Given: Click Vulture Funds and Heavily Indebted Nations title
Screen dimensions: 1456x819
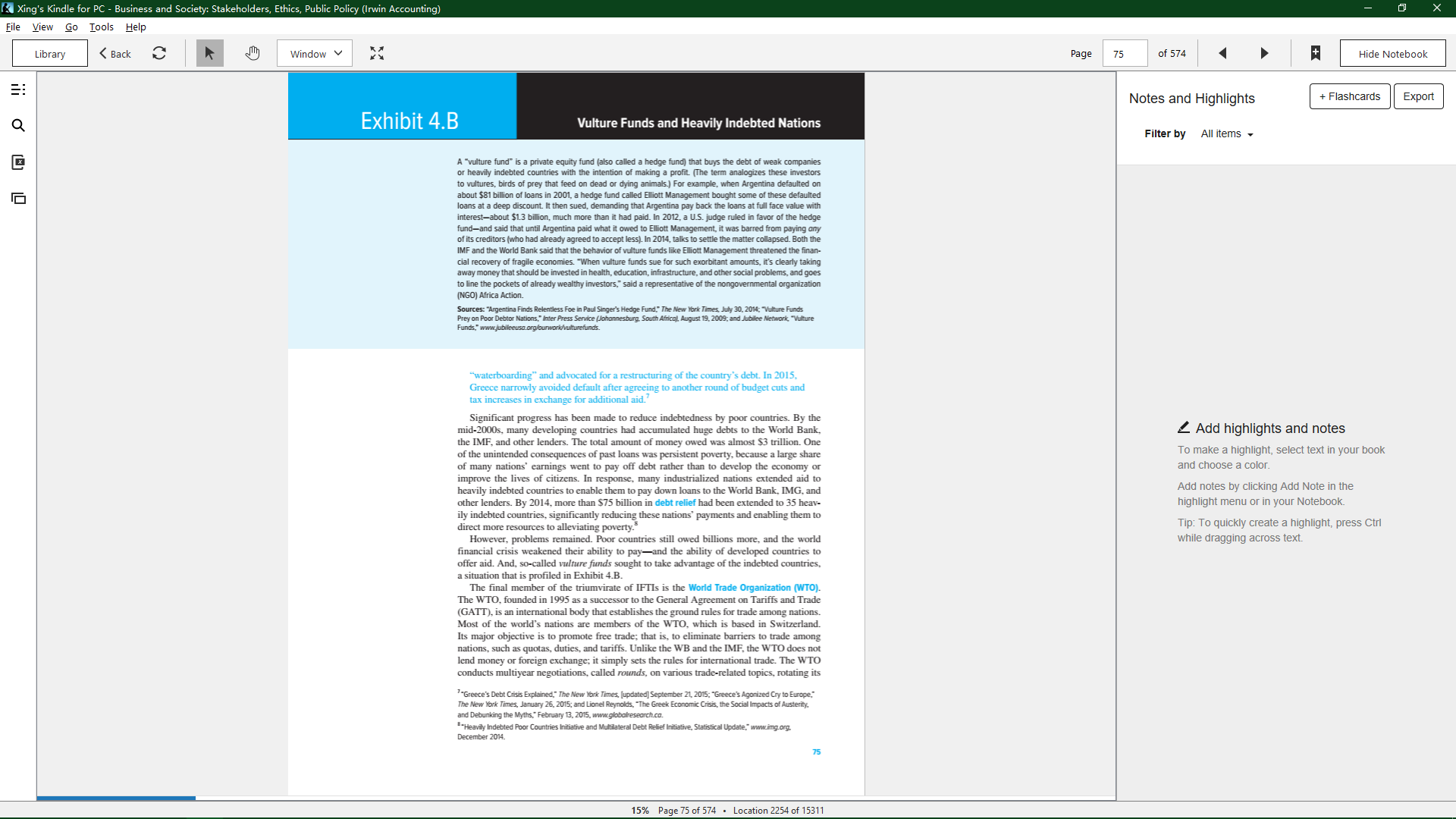Looking at the screenshot, I should (698, 123).
